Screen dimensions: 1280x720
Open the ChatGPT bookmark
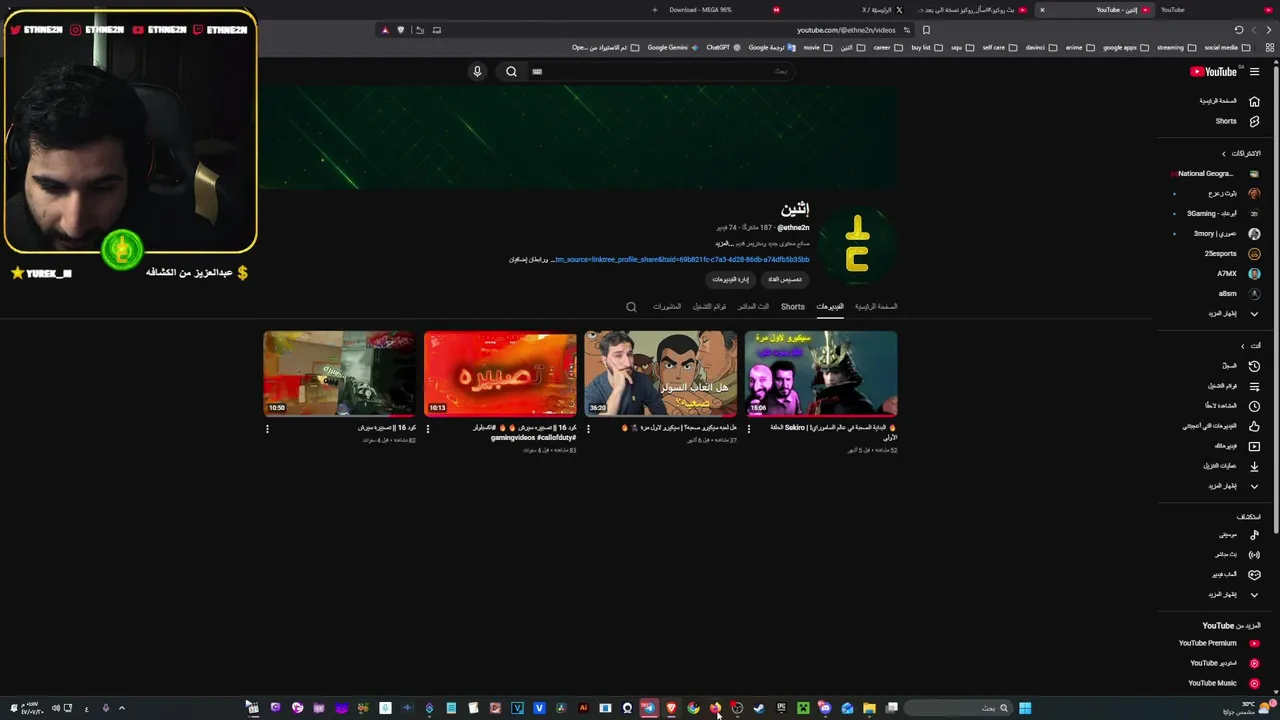click(724, 47)
